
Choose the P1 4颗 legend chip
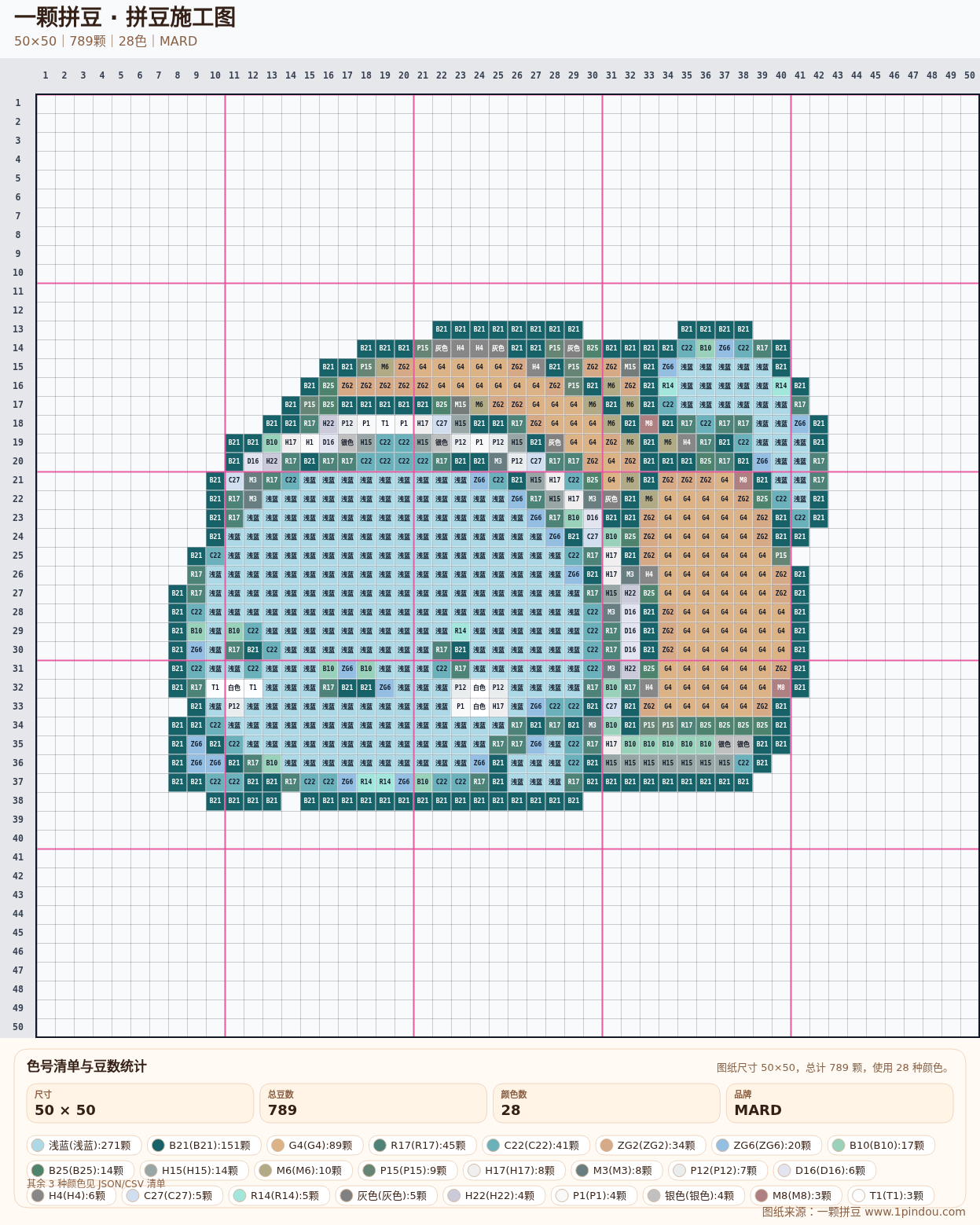594,1195
